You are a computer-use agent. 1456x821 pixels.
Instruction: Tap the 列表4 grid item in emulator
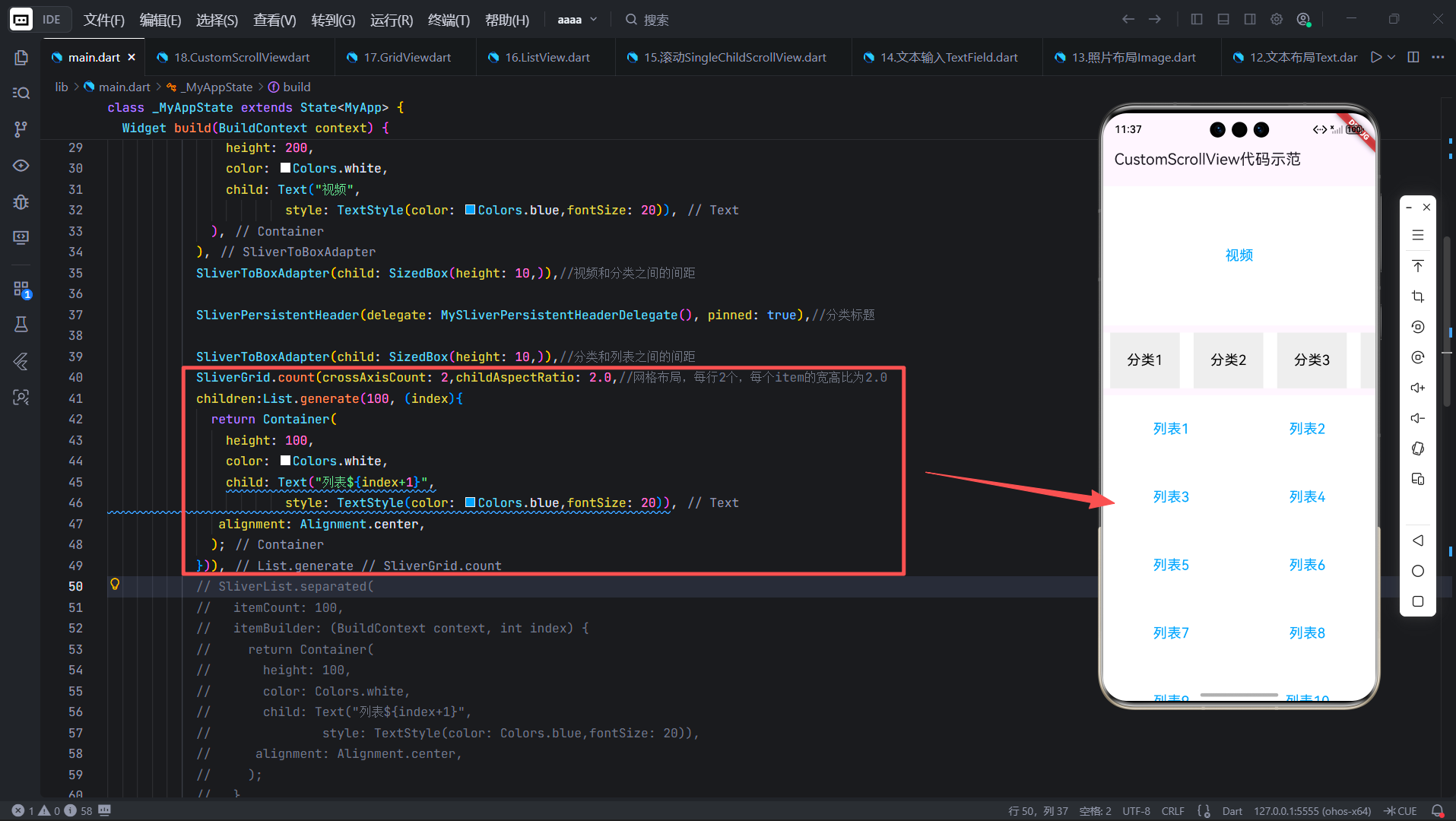(1307, 497)
